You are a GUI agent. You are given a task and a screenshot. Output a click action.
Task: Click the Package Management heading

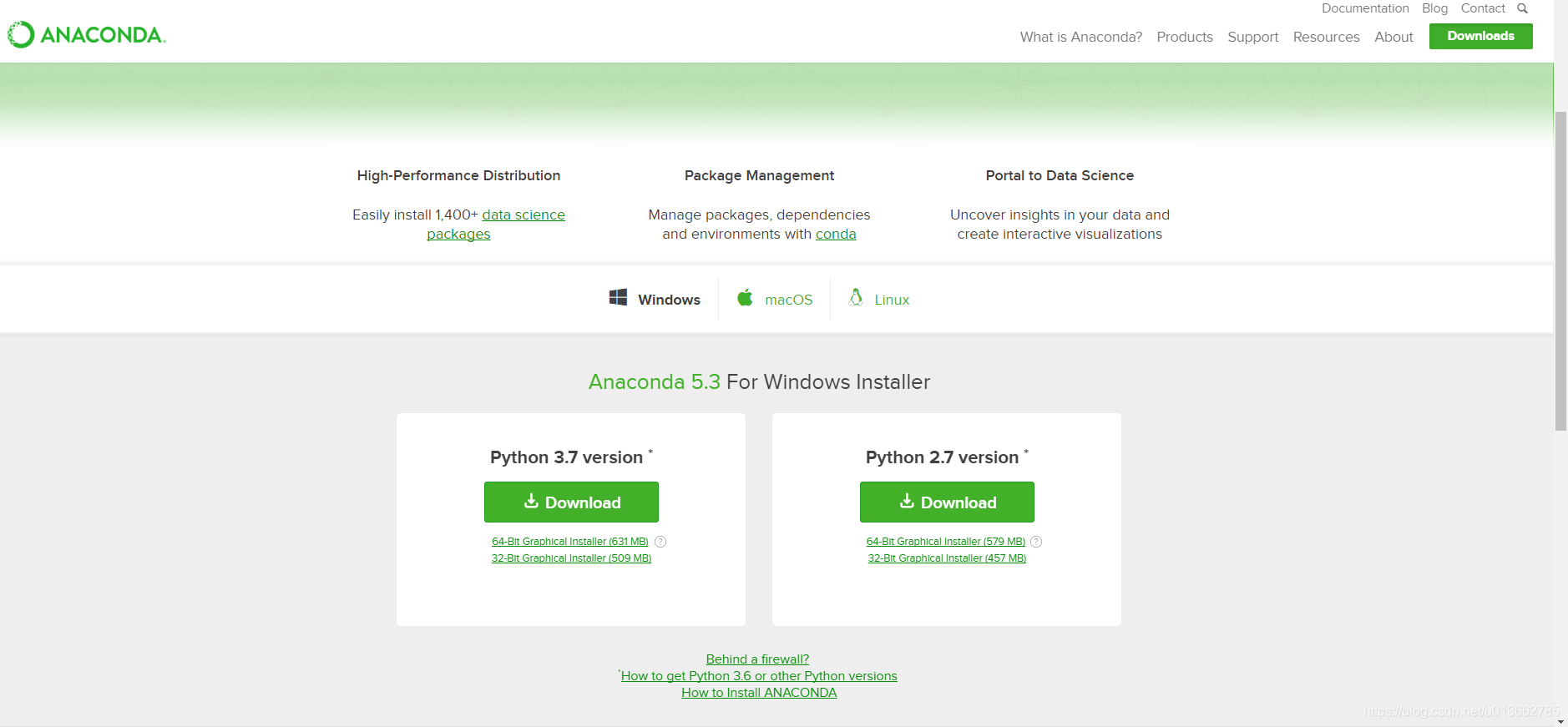pyautogui.click(x=759, y=175)
